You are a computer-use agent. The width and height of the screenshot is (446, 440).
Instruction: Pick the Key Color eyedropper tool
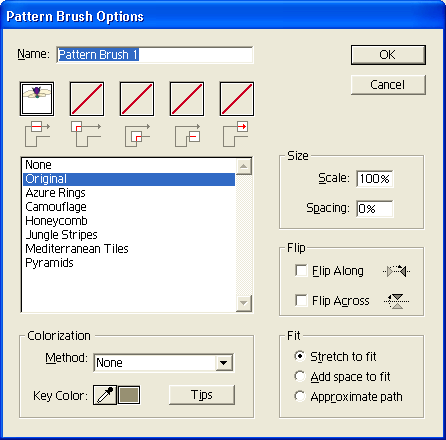pyautogui.click(x=105, y=395)
